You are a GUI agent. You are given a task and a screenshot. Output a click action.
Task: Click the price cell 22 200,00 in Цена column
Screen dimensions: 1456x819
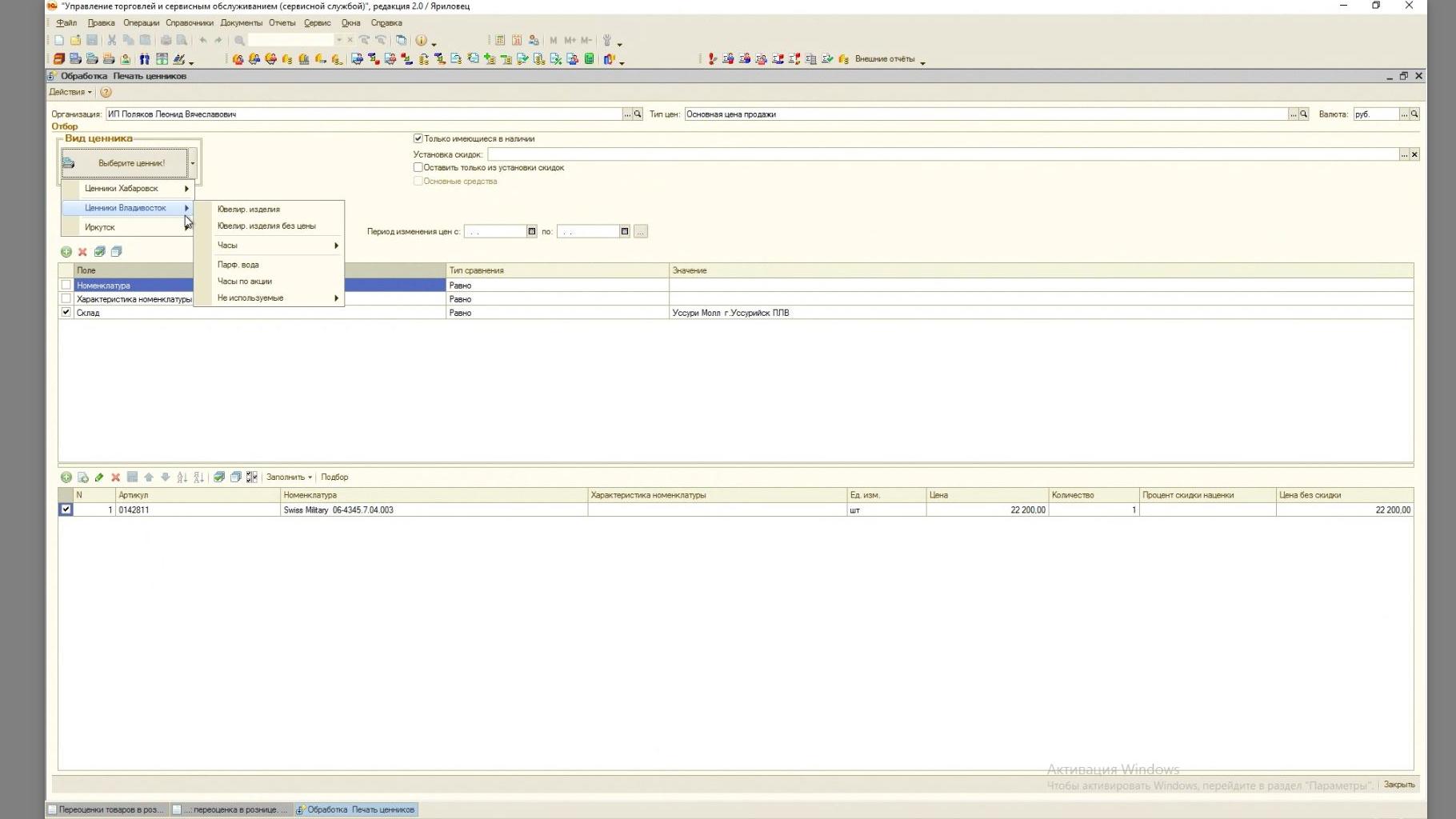tap(987, 510)
